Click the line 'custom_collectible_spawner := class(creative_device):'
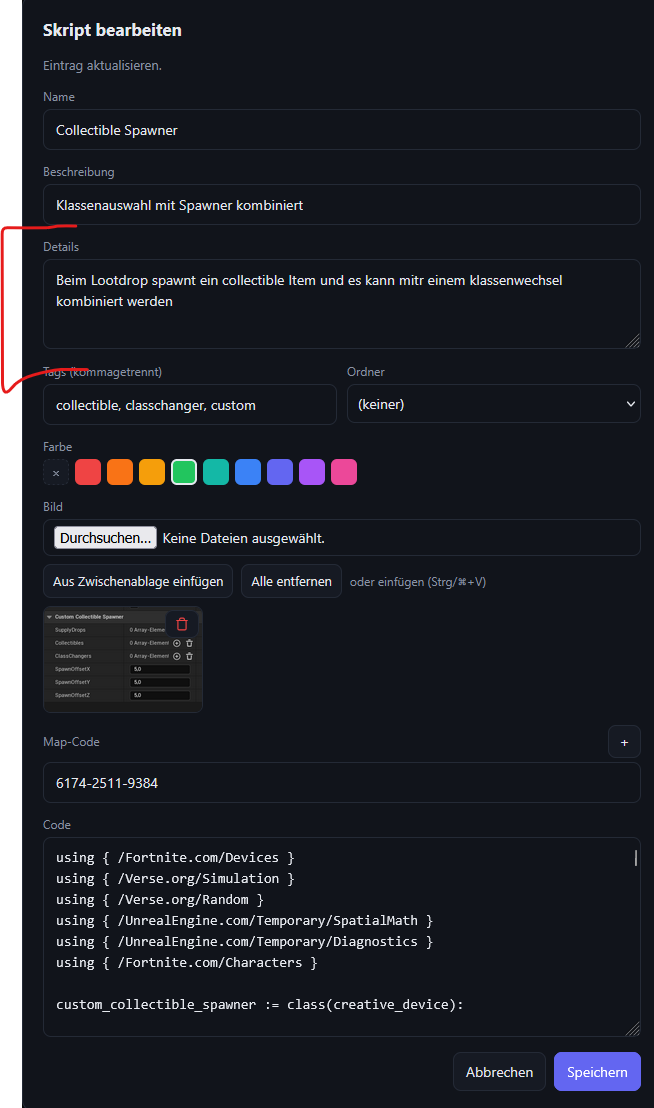Image resolution: width=654 pixels, height=1108 pixels. 260,1004
